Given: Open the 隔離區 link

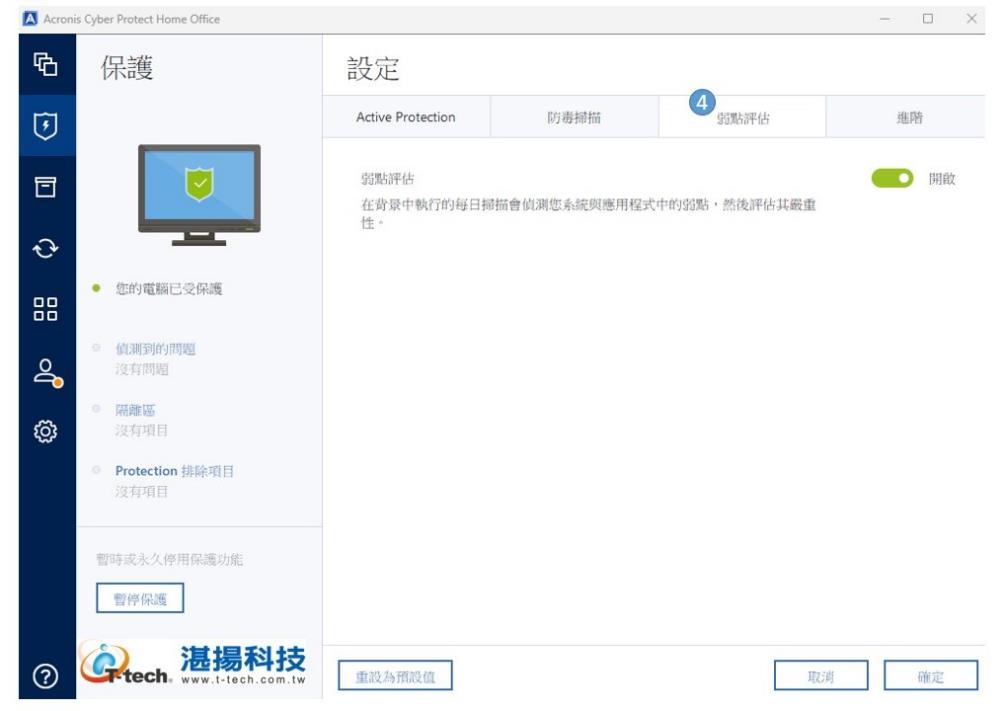Looking at the screenshot, I should pos(135,410).
